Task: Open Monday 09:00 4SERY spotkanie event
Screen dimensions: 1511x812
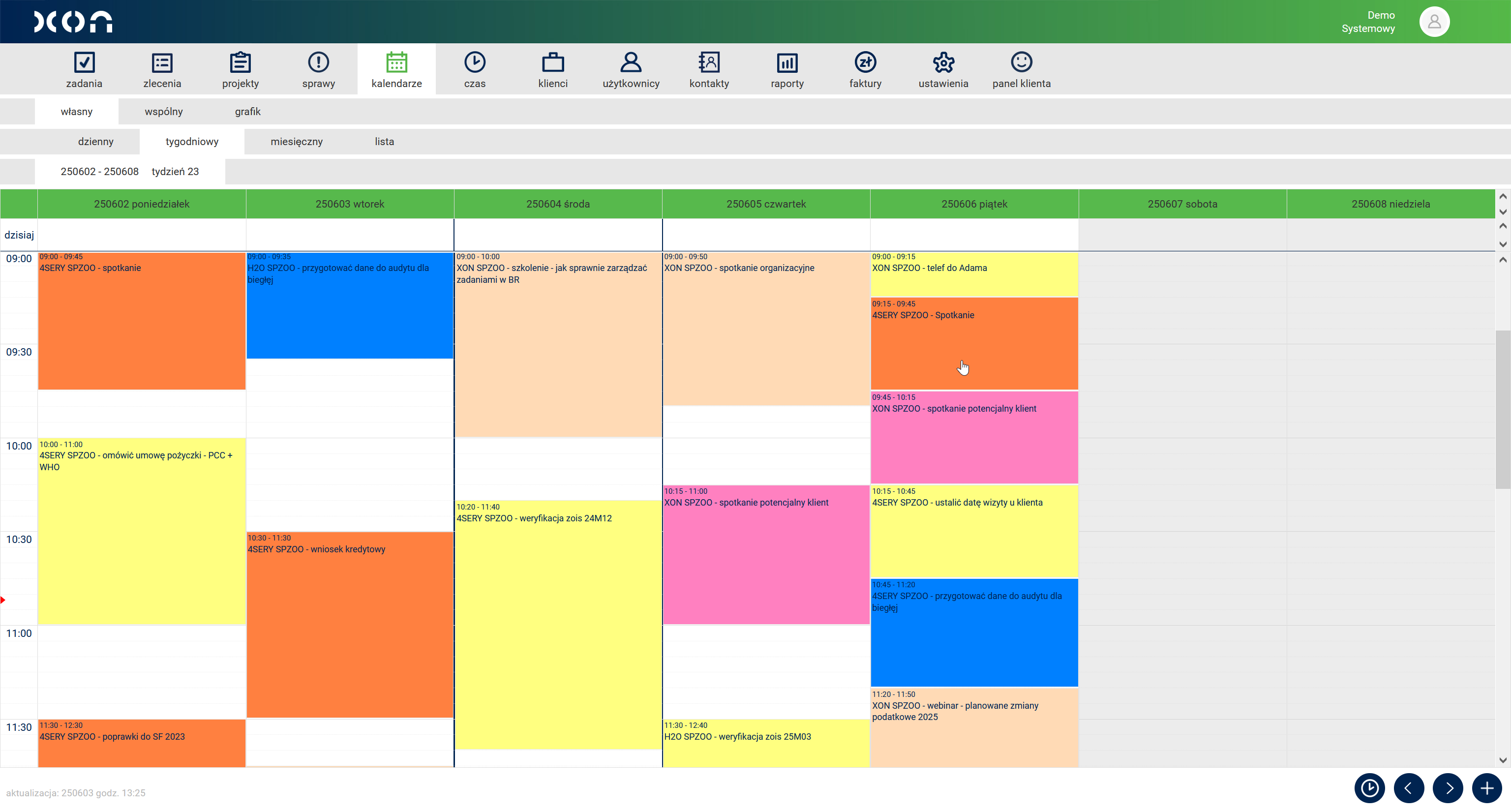Action: point(141,321)
